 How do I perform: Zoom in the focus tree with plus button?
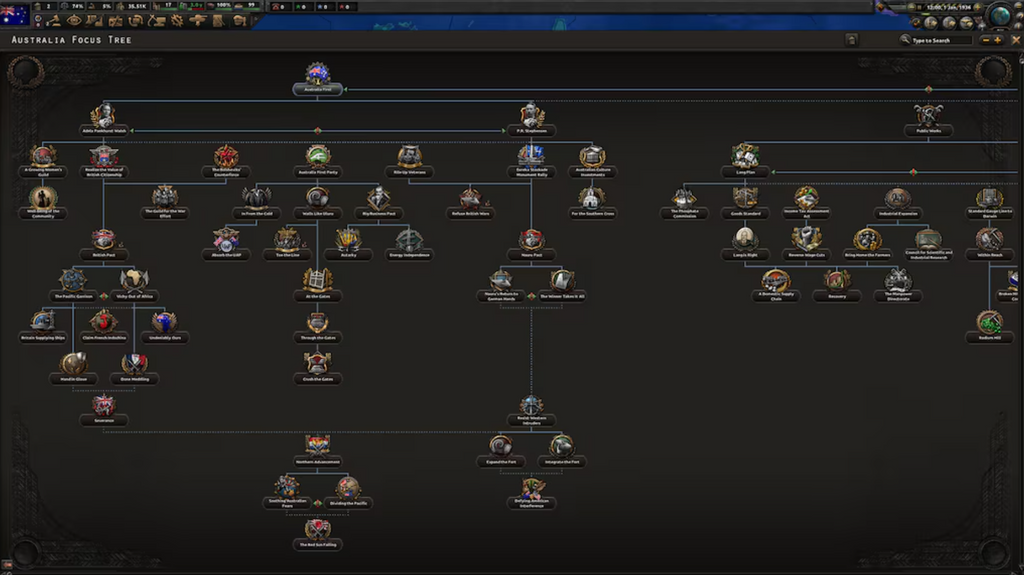997,40
